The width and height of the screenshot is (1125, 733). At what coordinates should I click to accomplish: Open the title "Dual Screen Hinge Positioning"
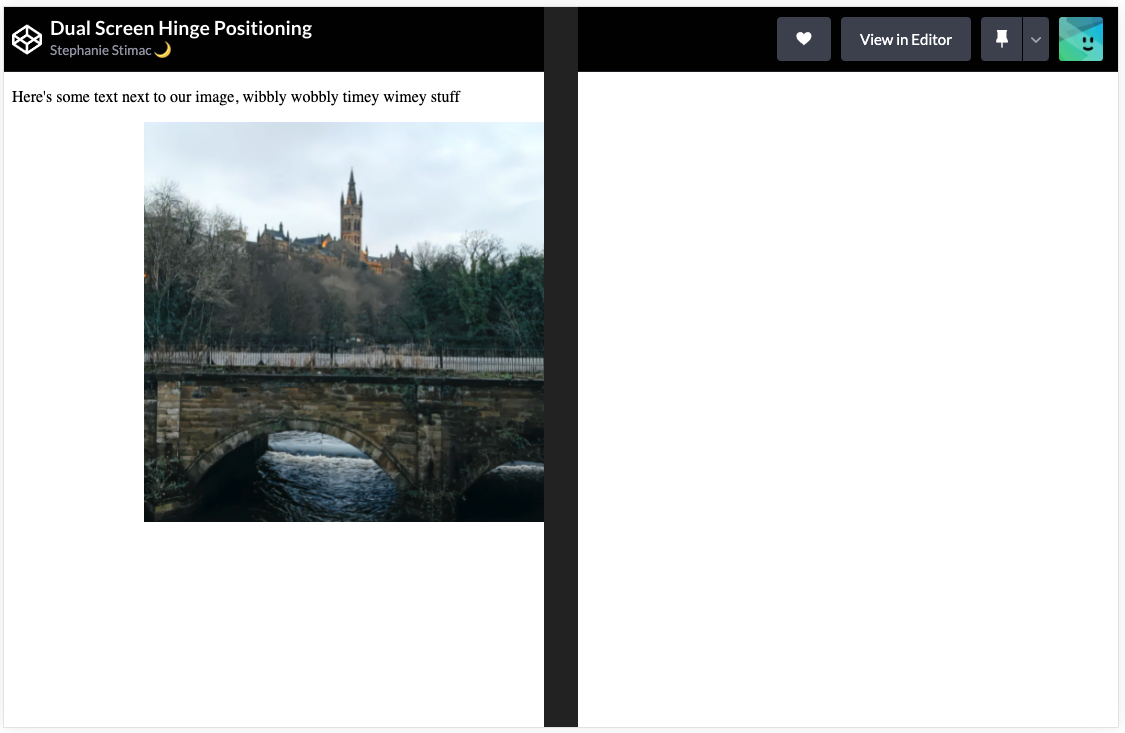(x=181, y=27)
